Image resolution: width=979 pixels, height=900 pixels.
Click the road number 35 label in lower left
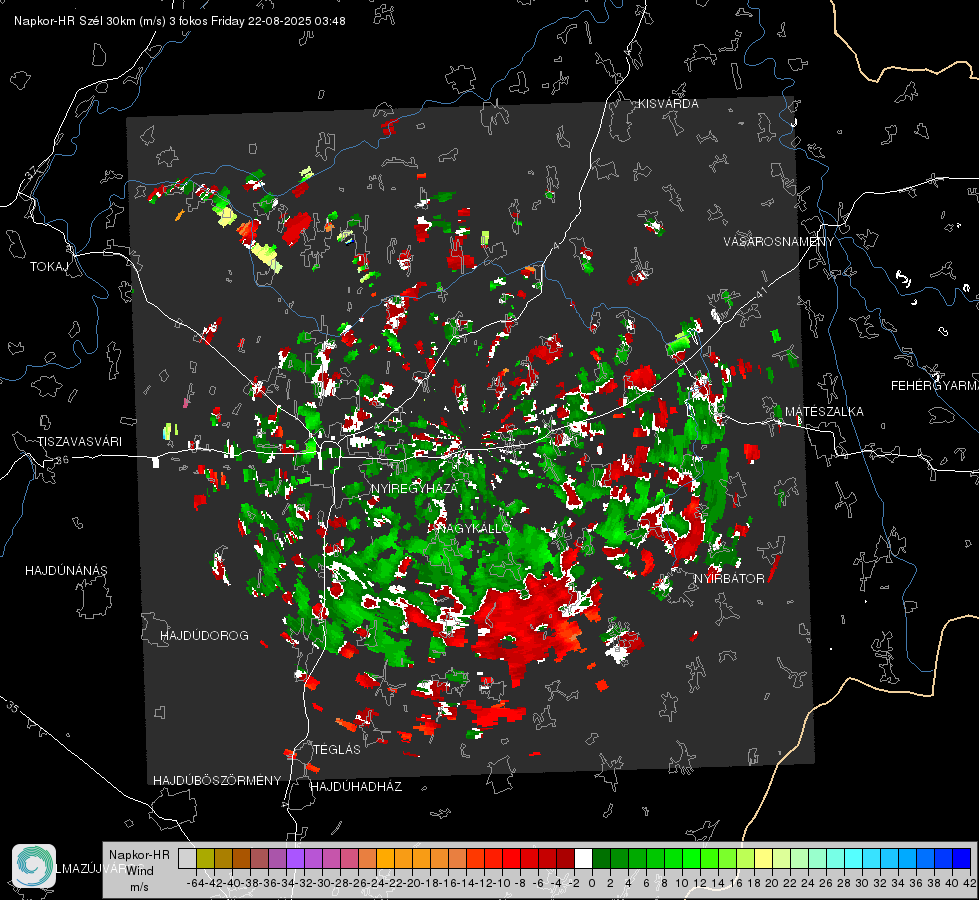(x=13, y=707)
